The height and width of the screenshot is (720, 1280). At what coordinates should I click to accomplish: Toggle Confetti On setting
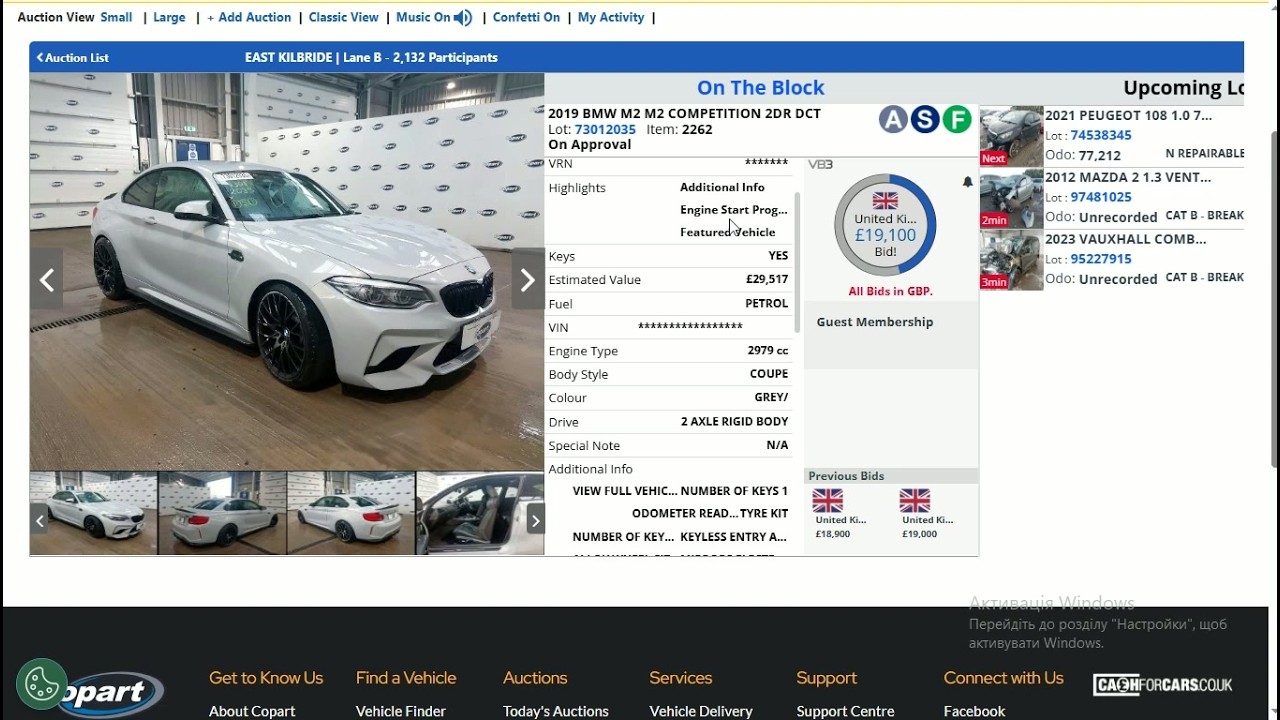pos(526,17)
